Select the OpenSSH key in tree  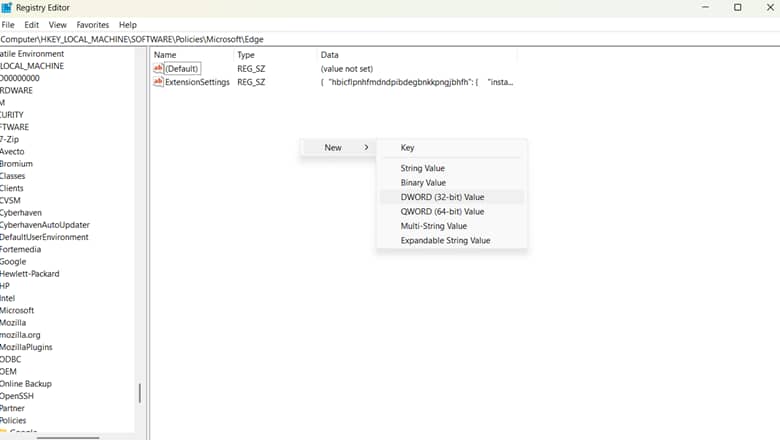[x=17, y=396]
